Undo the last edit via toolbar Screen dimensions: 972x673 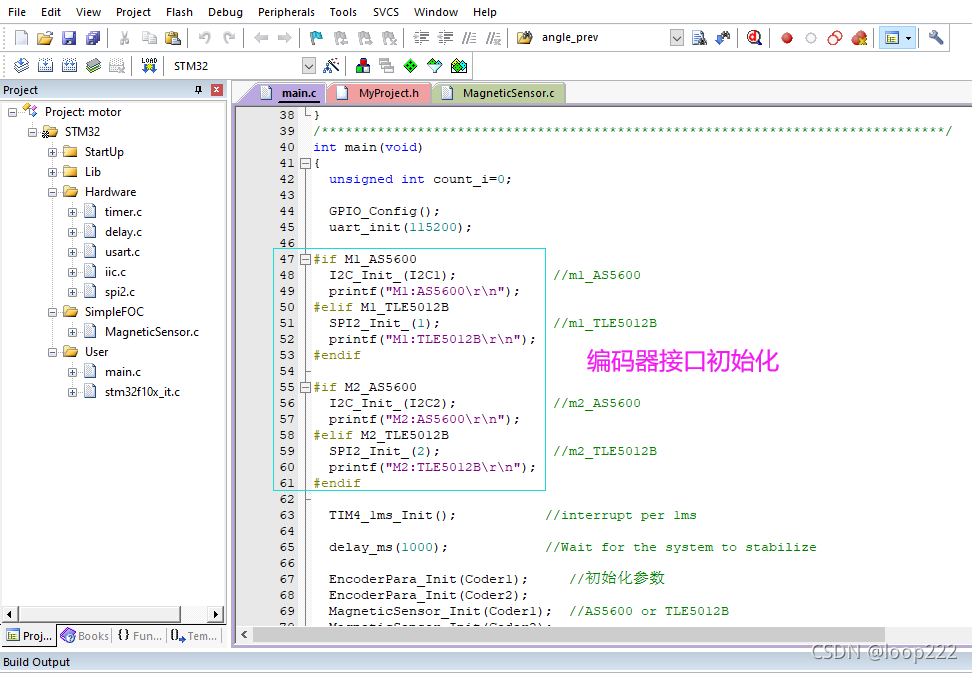pos(205,38)
